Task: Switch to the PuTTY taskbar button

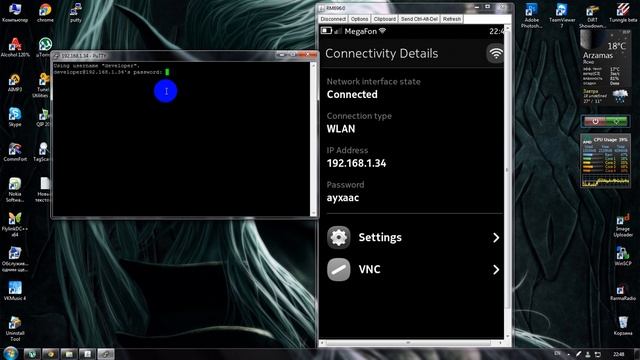Action: pos(106,354)
